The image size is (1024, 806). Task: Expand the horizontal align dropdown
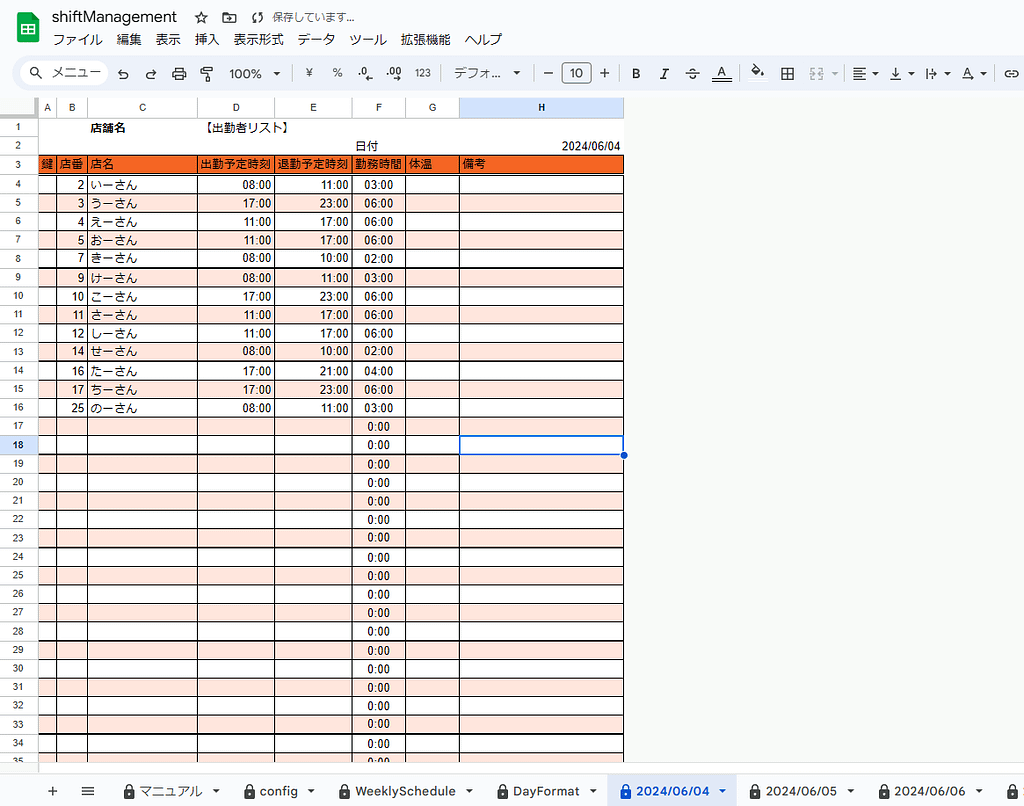coord(865,73)
